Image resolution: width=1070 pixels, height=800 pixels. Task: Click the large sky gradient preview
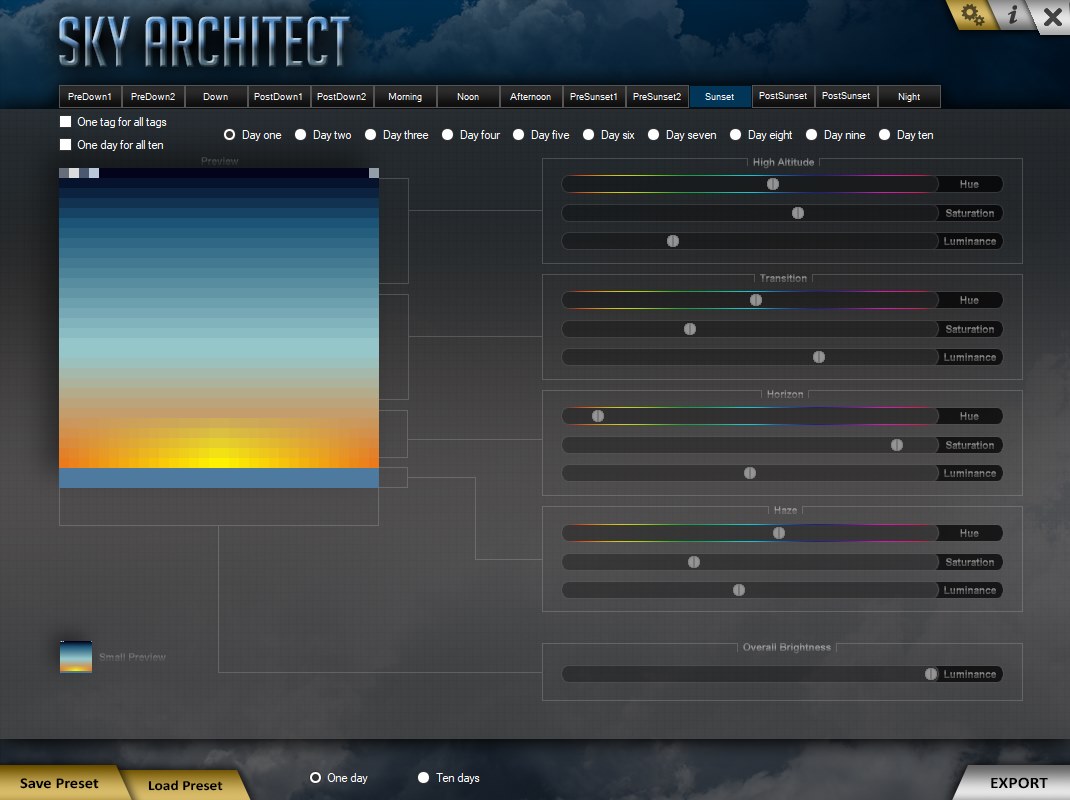[x=219, y=320]
